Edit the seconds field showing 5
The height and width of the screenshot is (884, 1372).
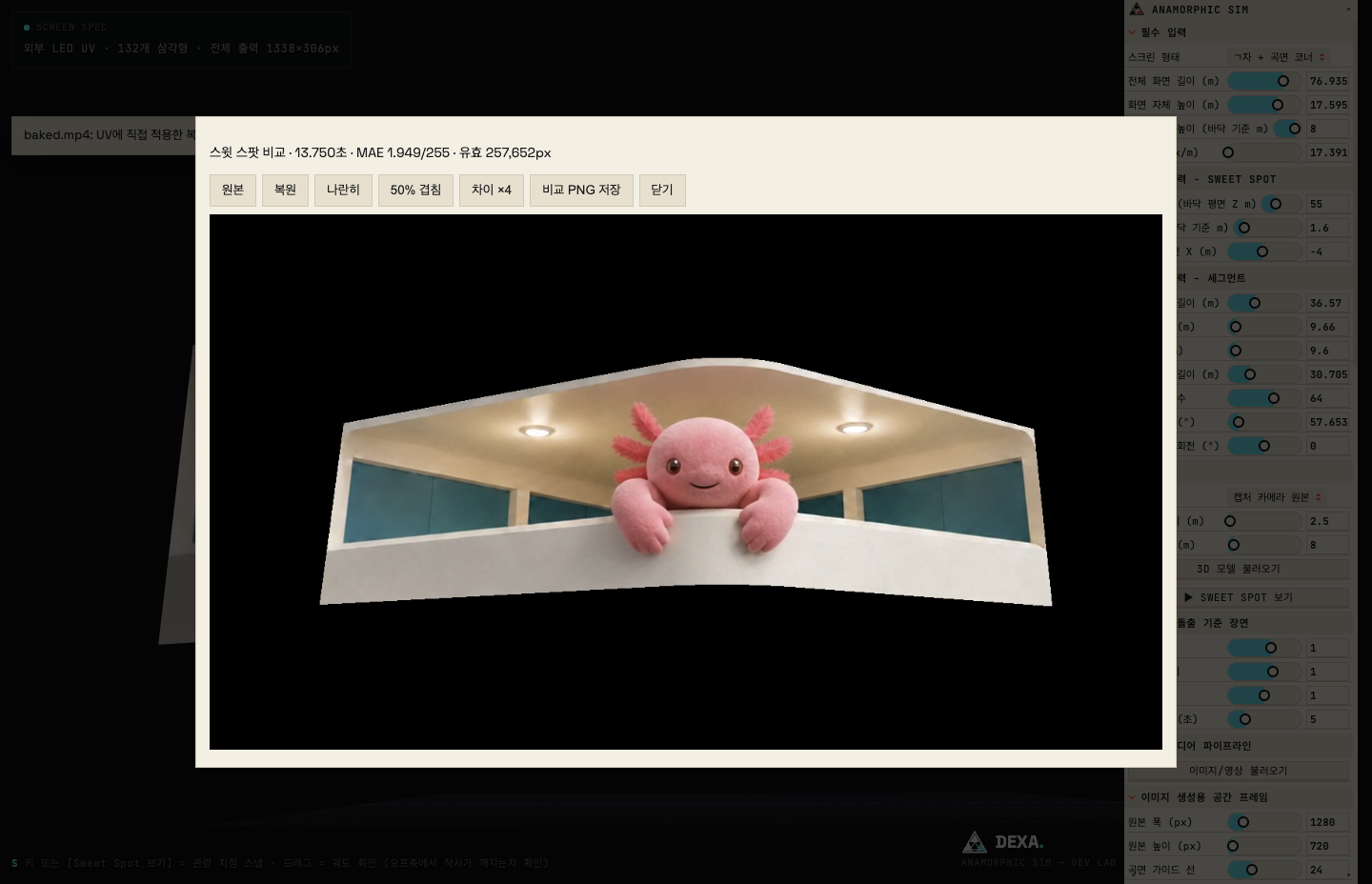tap(1327, 719)
